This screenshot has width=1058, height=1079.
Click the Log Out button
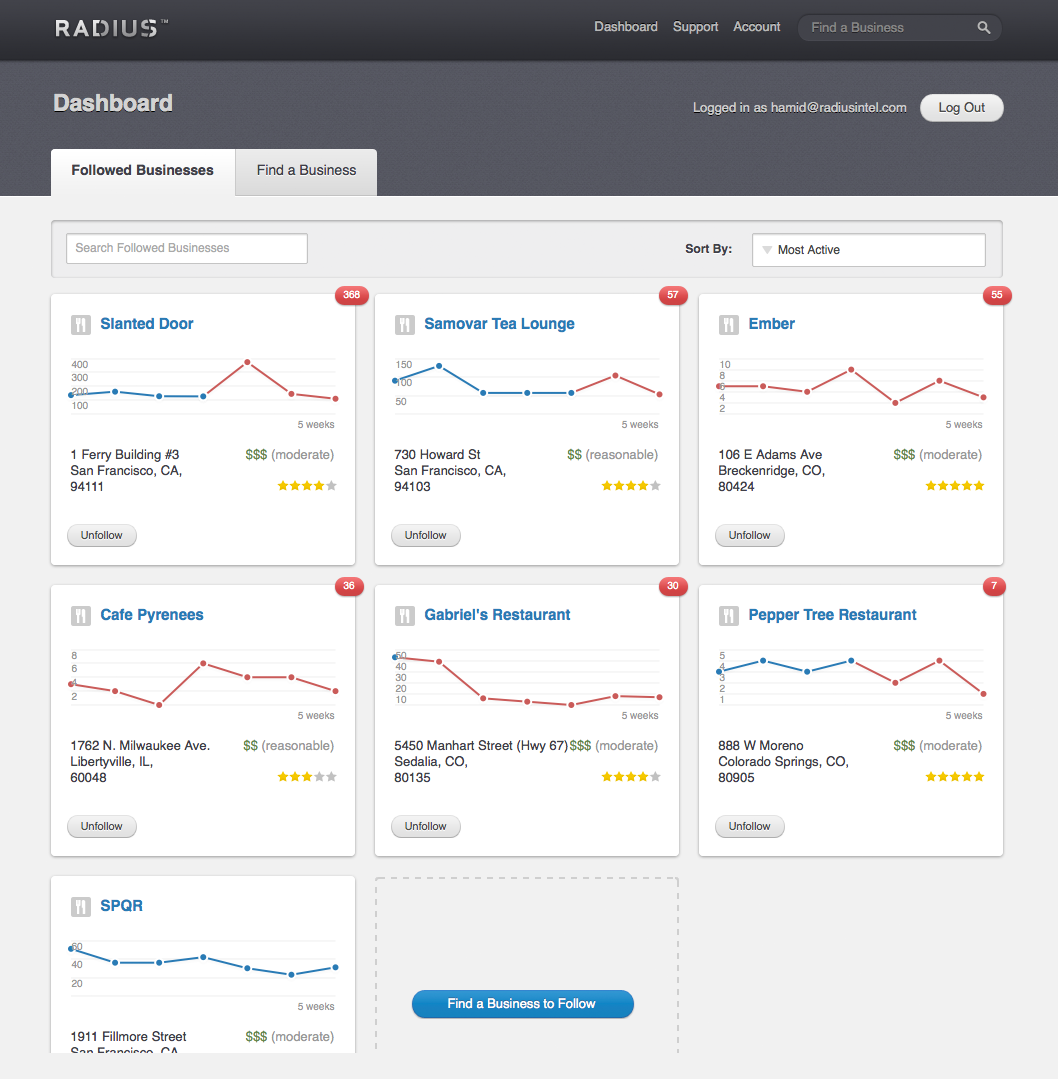962,108
